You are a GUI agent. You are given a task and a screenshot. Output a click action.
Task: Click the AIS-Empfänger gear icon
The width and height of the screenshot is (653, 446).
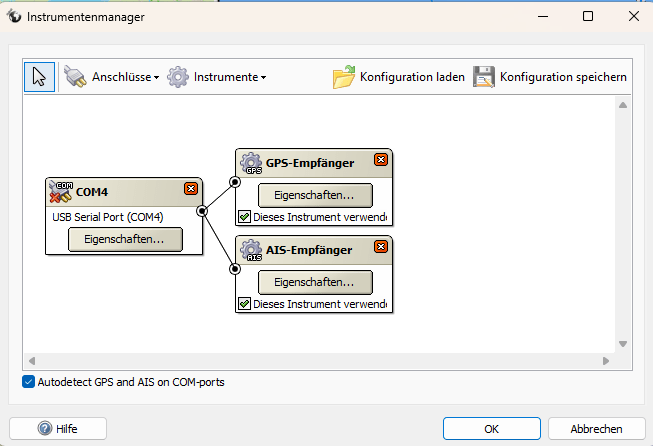click(x=250, y=249)
